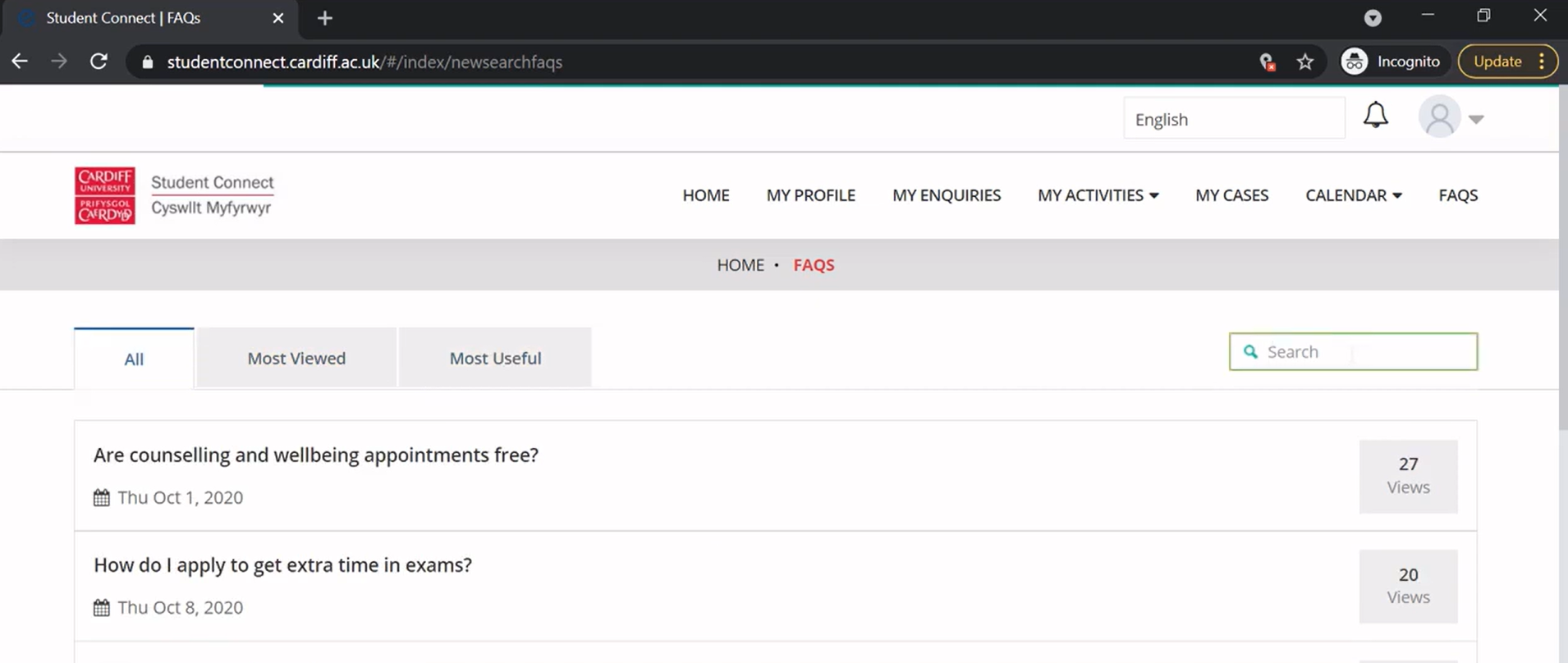Click the Home breadcrumb link

pos(740,265)
